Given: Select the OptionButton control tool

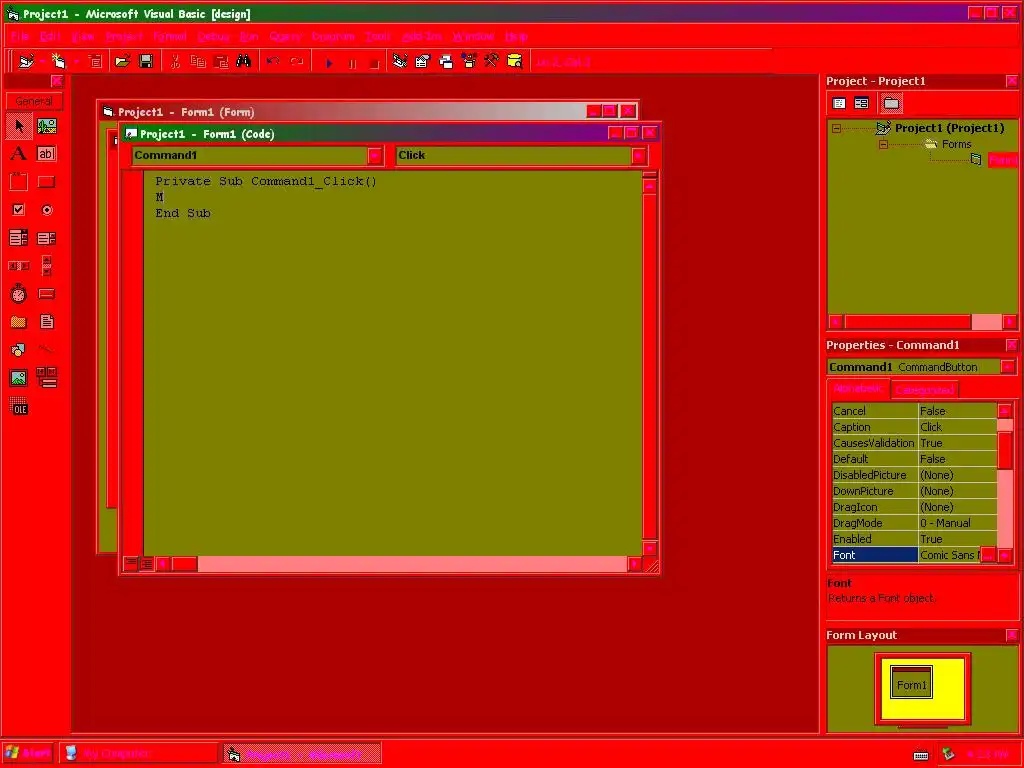Looking at the screenshot, I should (x=46, y=210).
